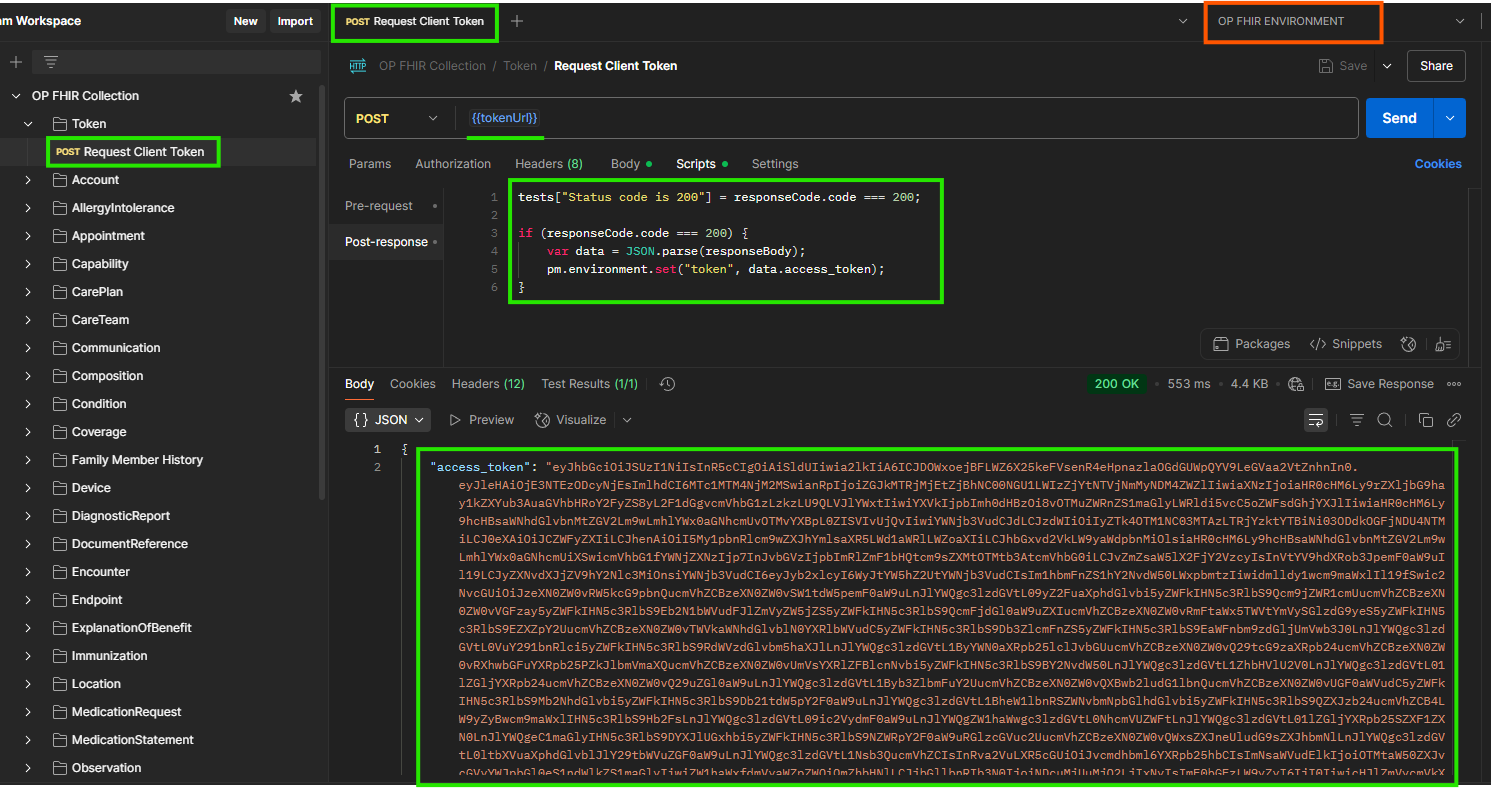Collapse the Token folder
The image size is (1491, 788).
click(28, 124)
